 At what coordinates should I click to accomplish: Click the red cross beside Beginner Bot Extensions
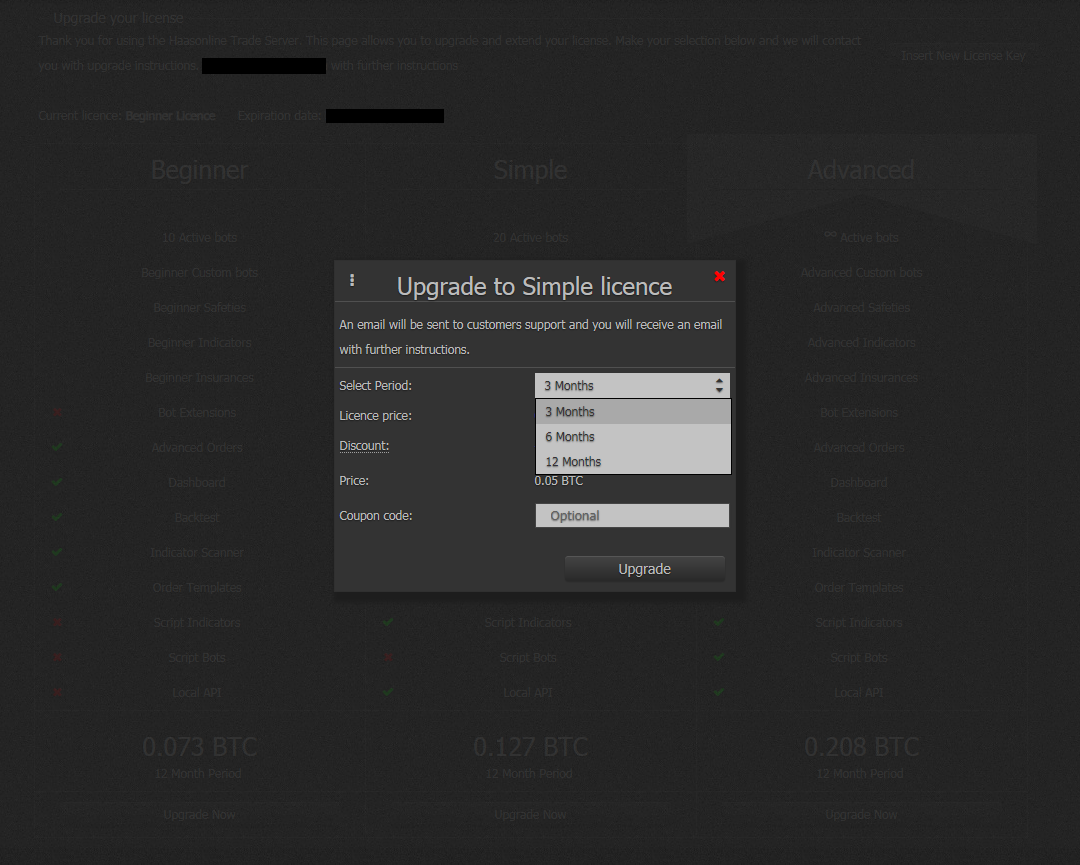pos(58,413)
